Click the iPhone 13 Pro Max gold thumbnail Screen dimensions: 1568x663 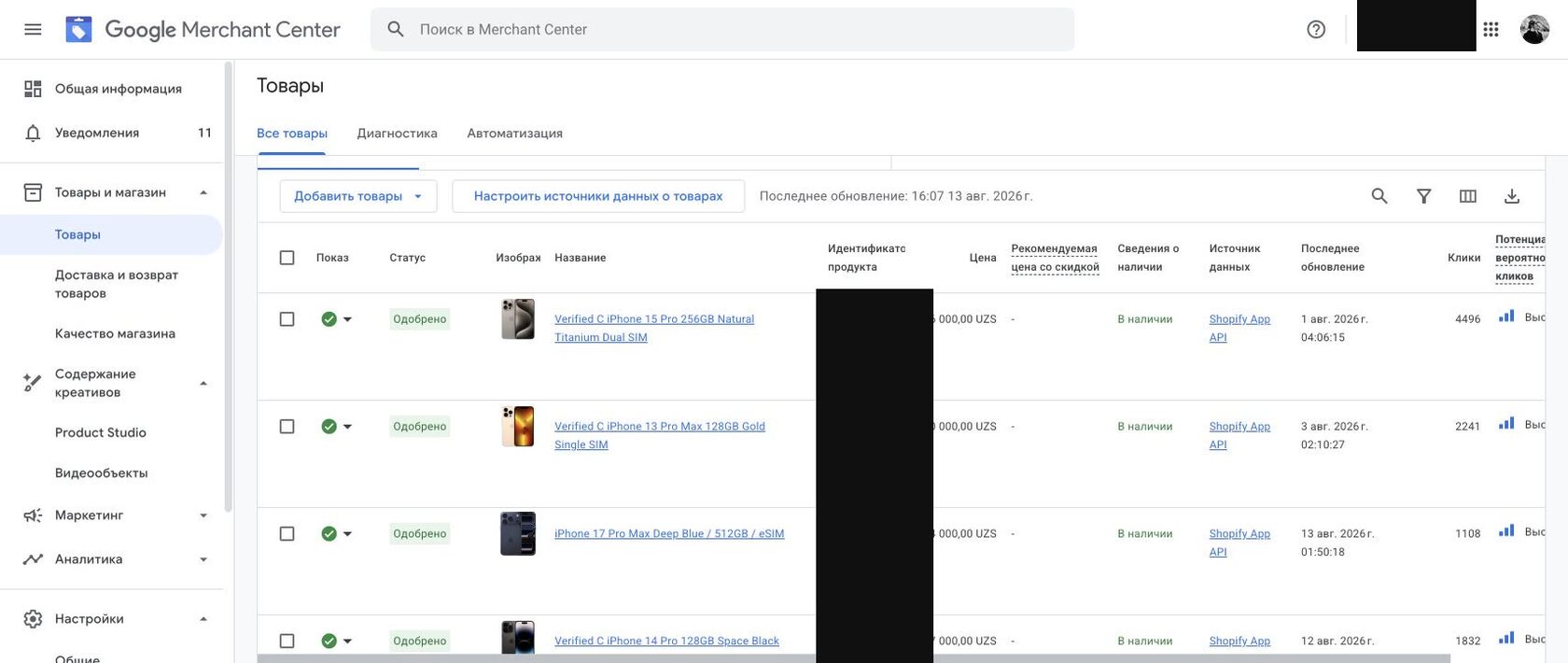click(518, 427)
